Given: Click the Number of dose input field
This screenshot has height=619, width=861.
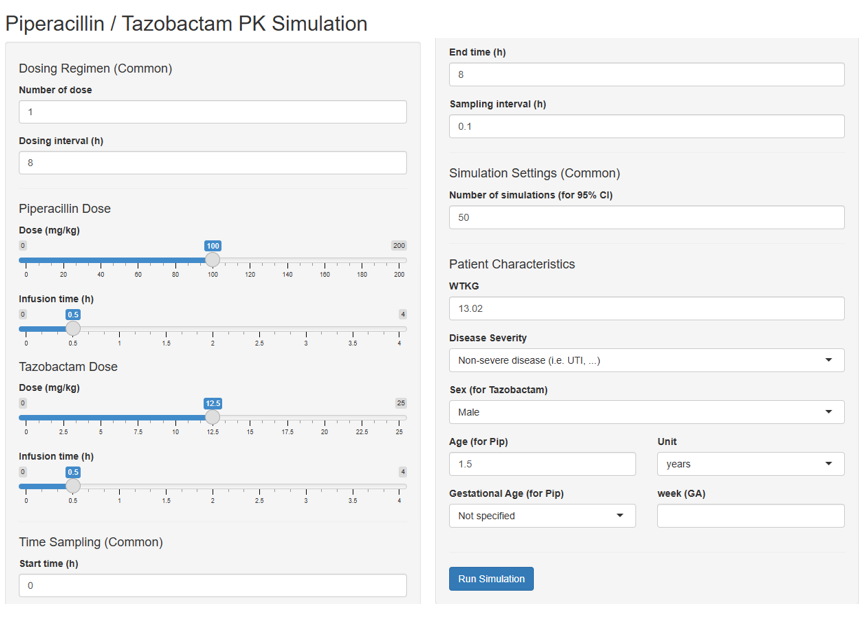Looking at the screenshot, I should [x=212, y=112].
